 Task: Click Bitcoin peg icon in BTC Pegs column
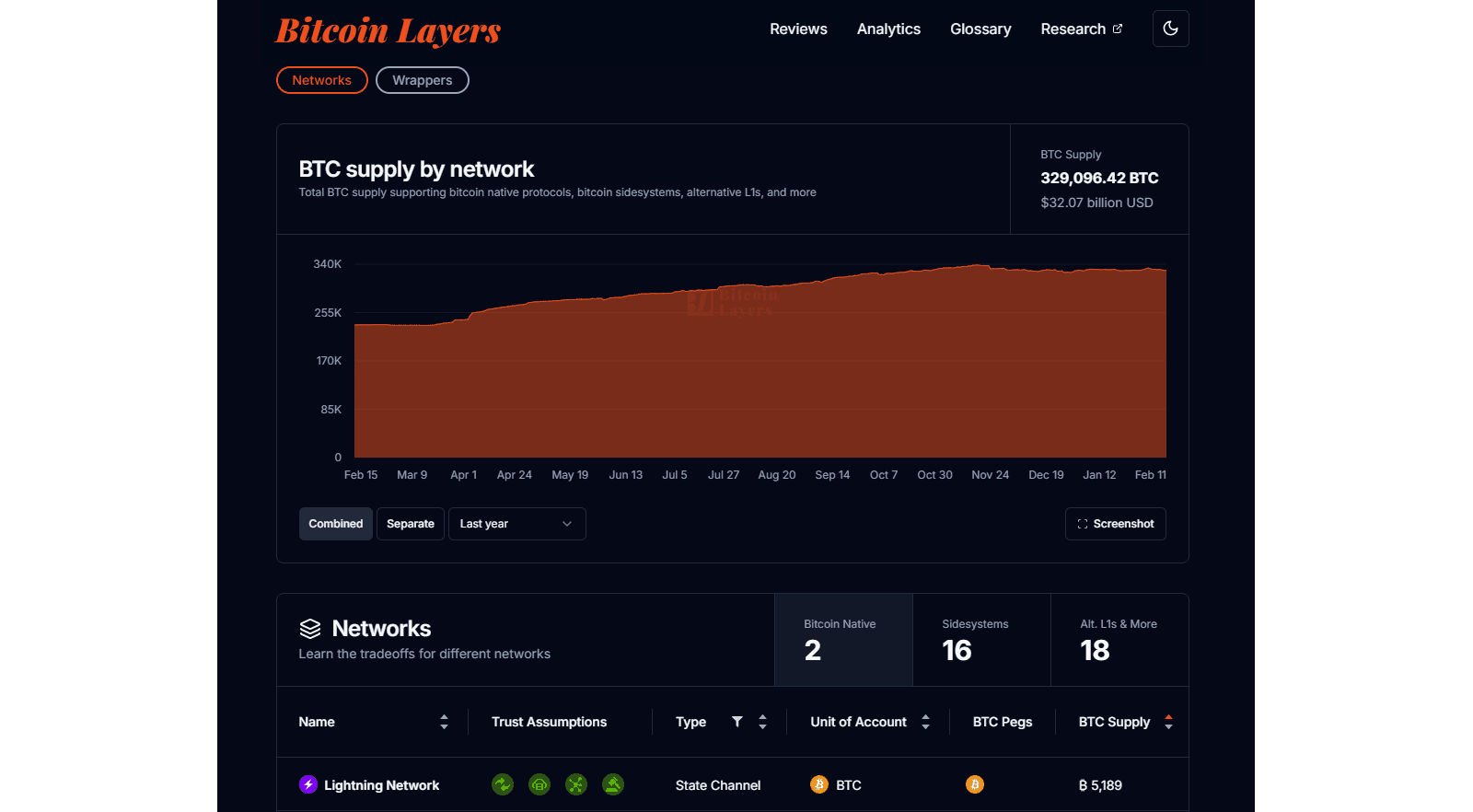pyautogui.click(x=975, y=784)
